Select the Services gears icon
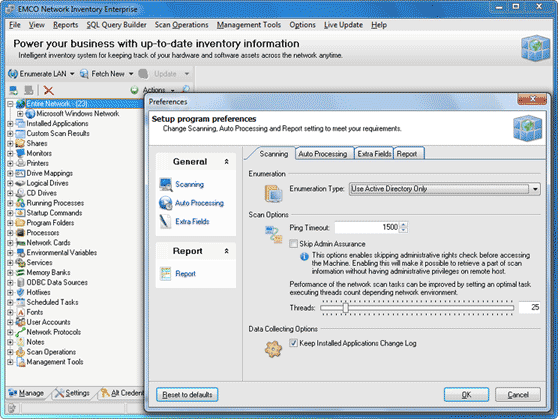 pos(20,263)
